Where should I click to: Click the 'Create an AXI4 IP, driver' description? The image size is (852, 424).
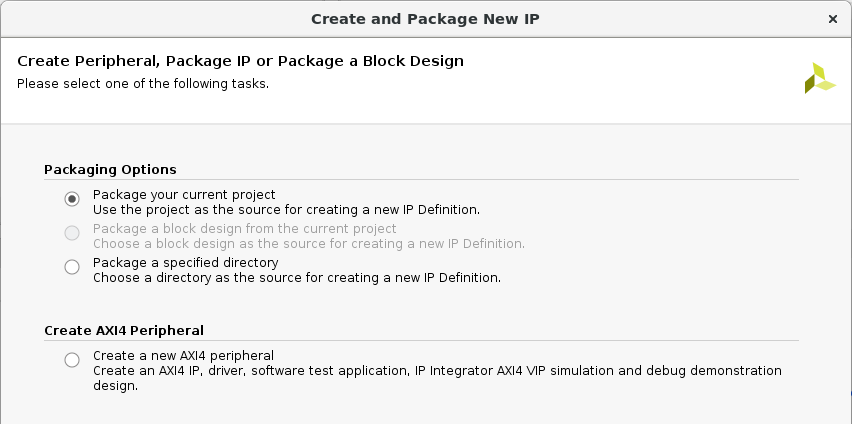pyautogui.click(x=437, y=378)
